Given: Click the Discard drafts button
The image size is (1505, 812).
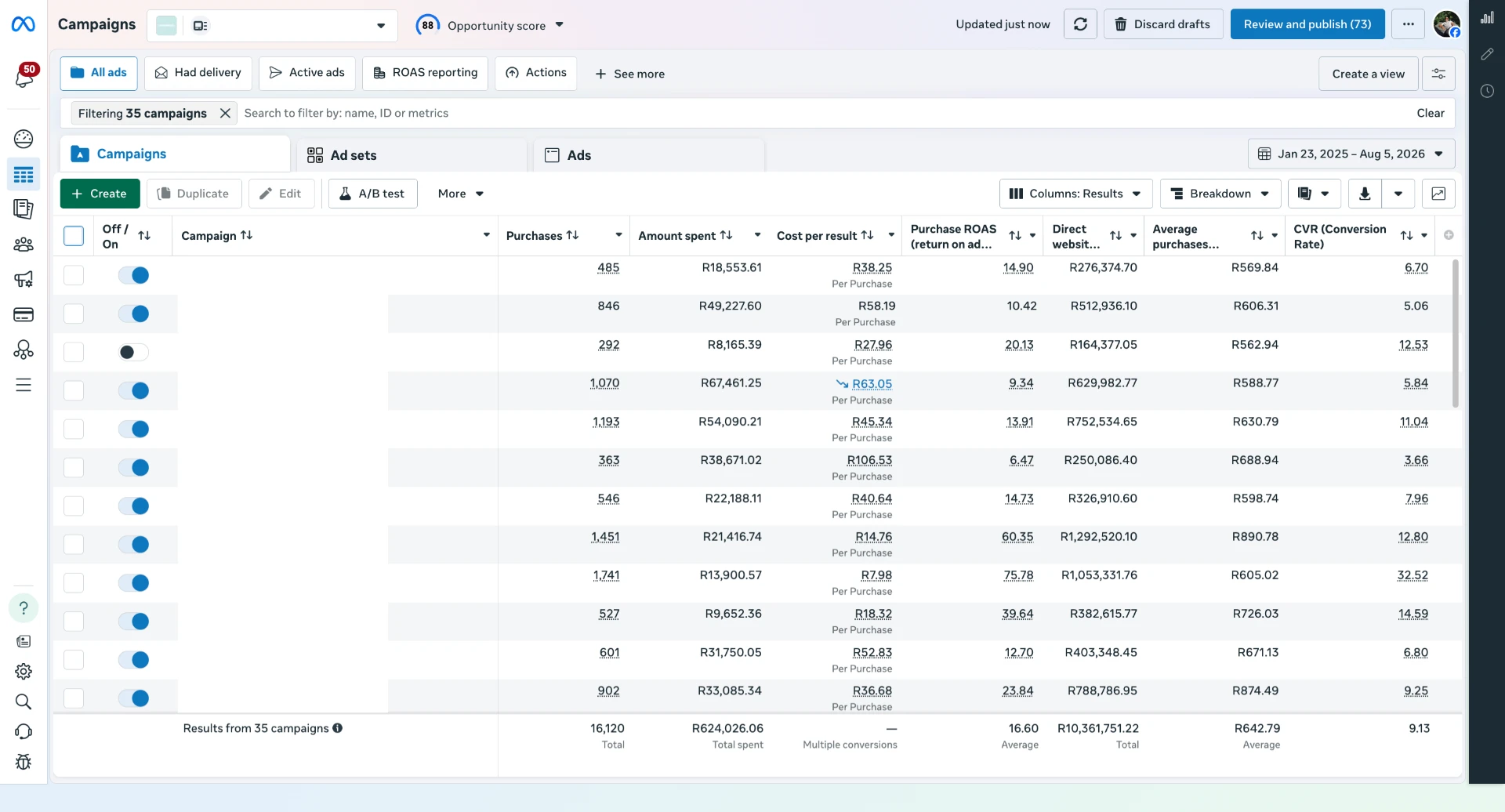Looking at the screenshot, I should click(x=1162, y=24).
